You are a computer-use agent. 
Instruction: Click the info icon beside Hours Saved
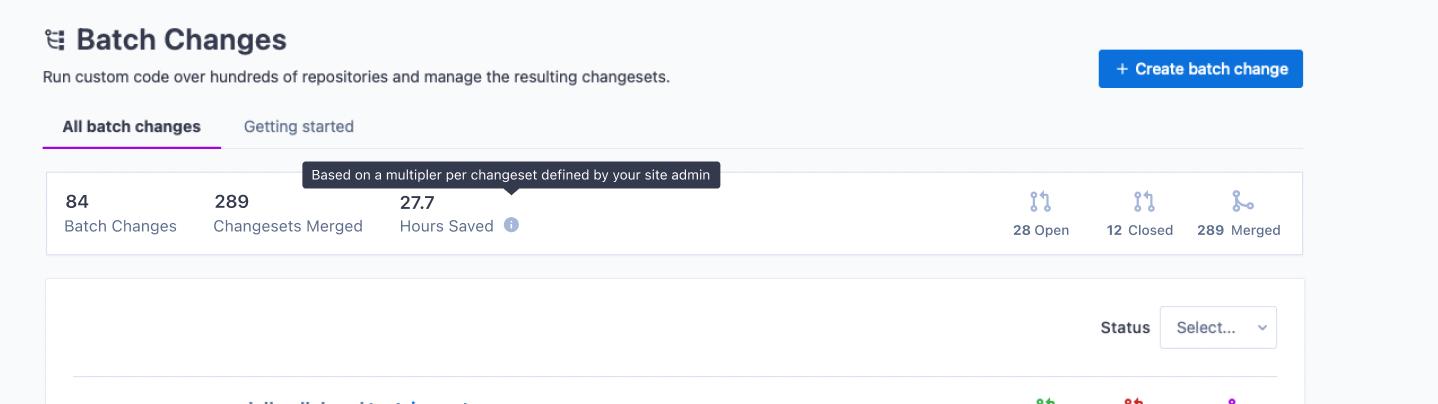[x=511, y=225]
